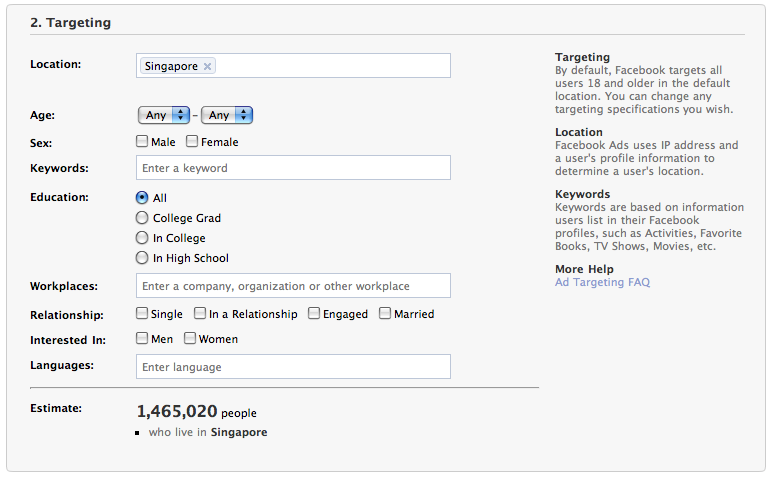Open the Ad Targeting FAQ link
Screen dimensions: 771x477
pos(602,283)
